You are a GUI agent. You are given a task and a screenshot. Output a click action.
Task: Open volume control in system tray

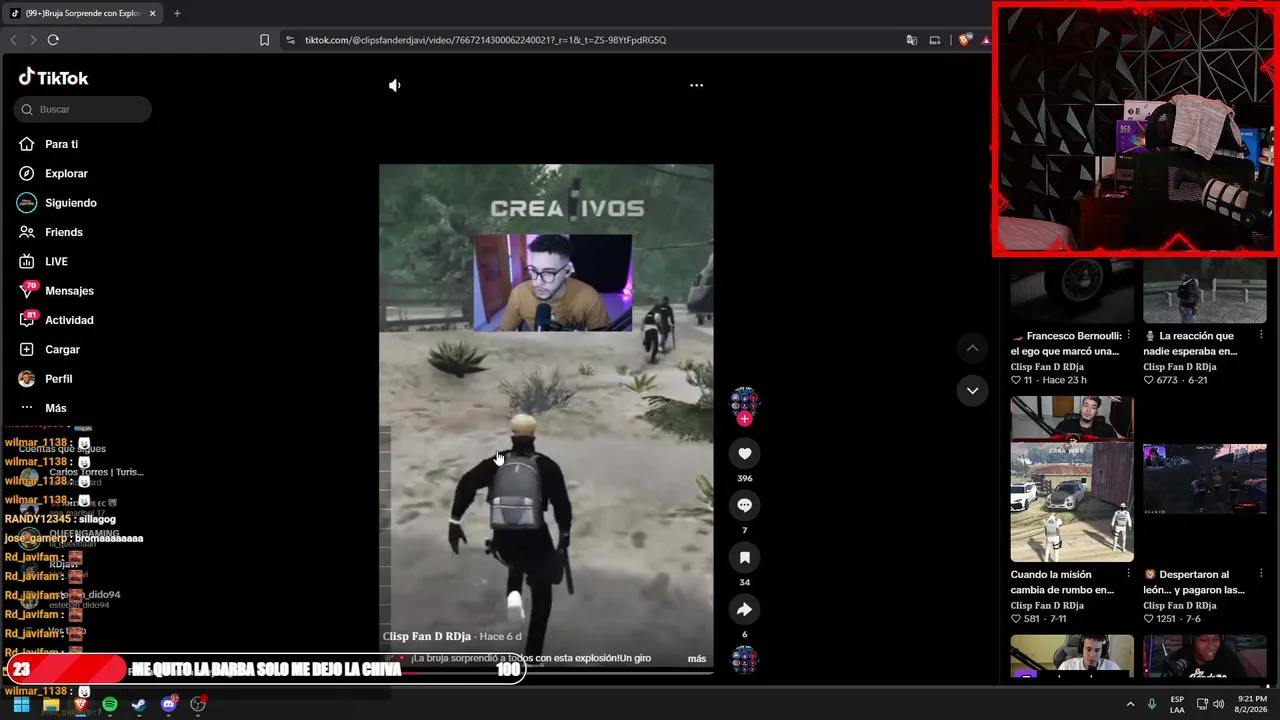tap(1218, 705)
